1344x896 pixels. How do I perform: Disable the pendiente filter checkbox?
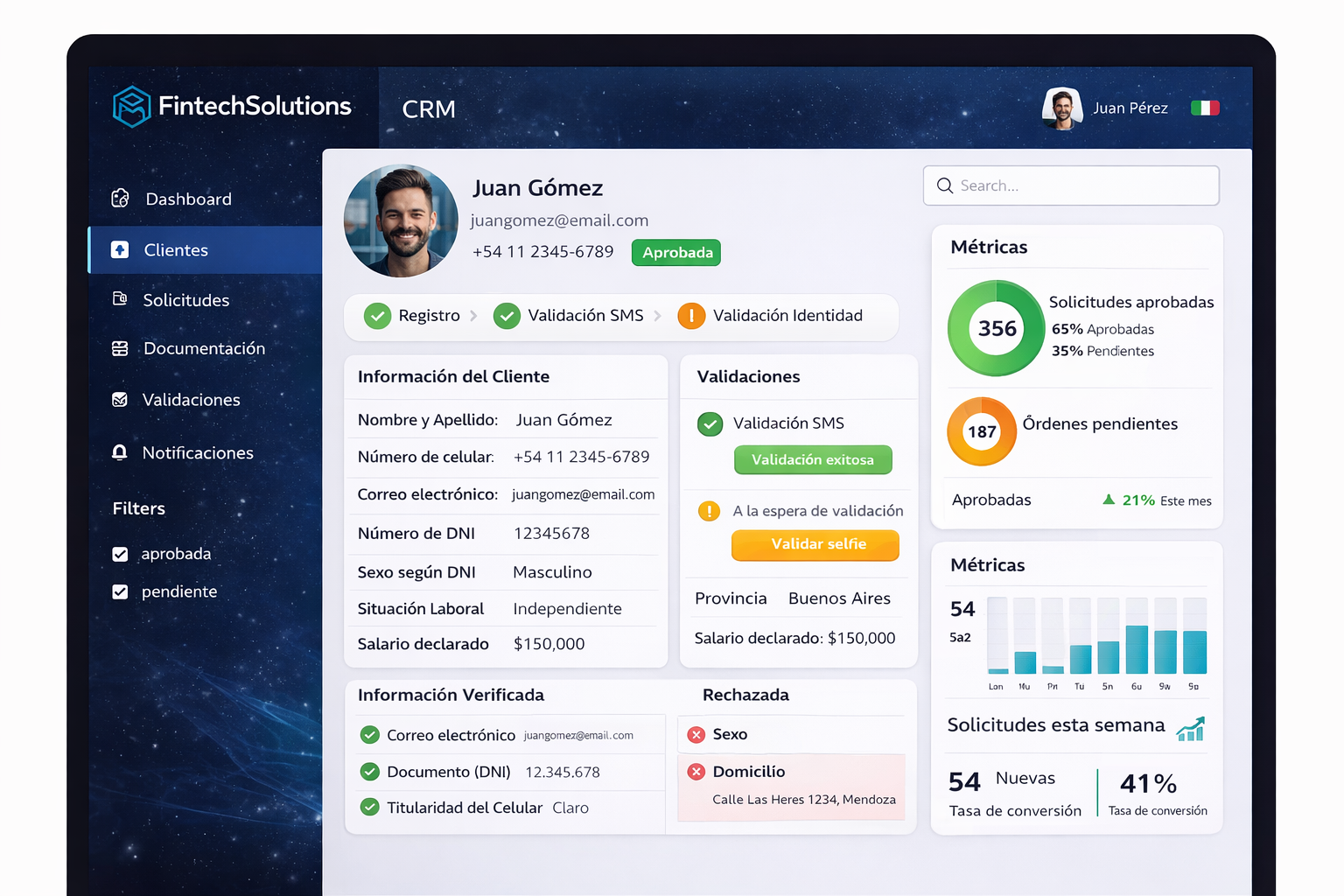point(120,591)
